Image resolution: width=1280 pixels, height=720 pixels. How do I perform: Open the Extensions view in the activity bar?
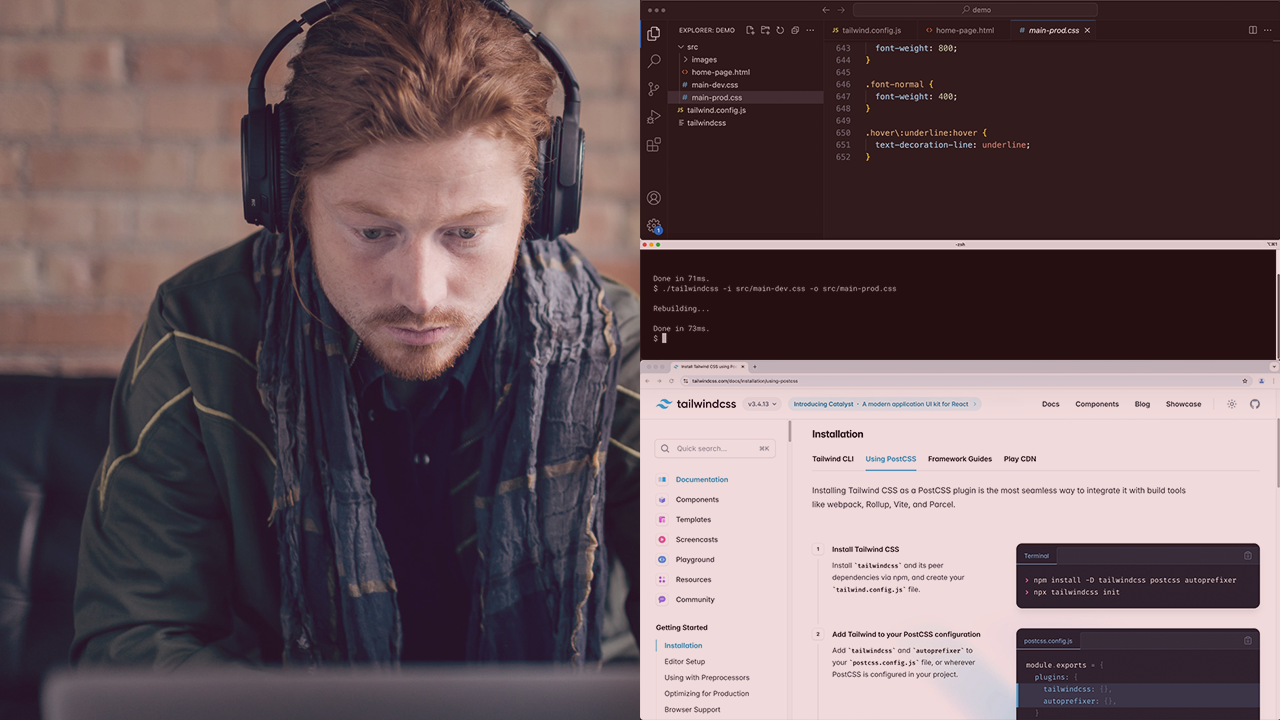(654, 145)
